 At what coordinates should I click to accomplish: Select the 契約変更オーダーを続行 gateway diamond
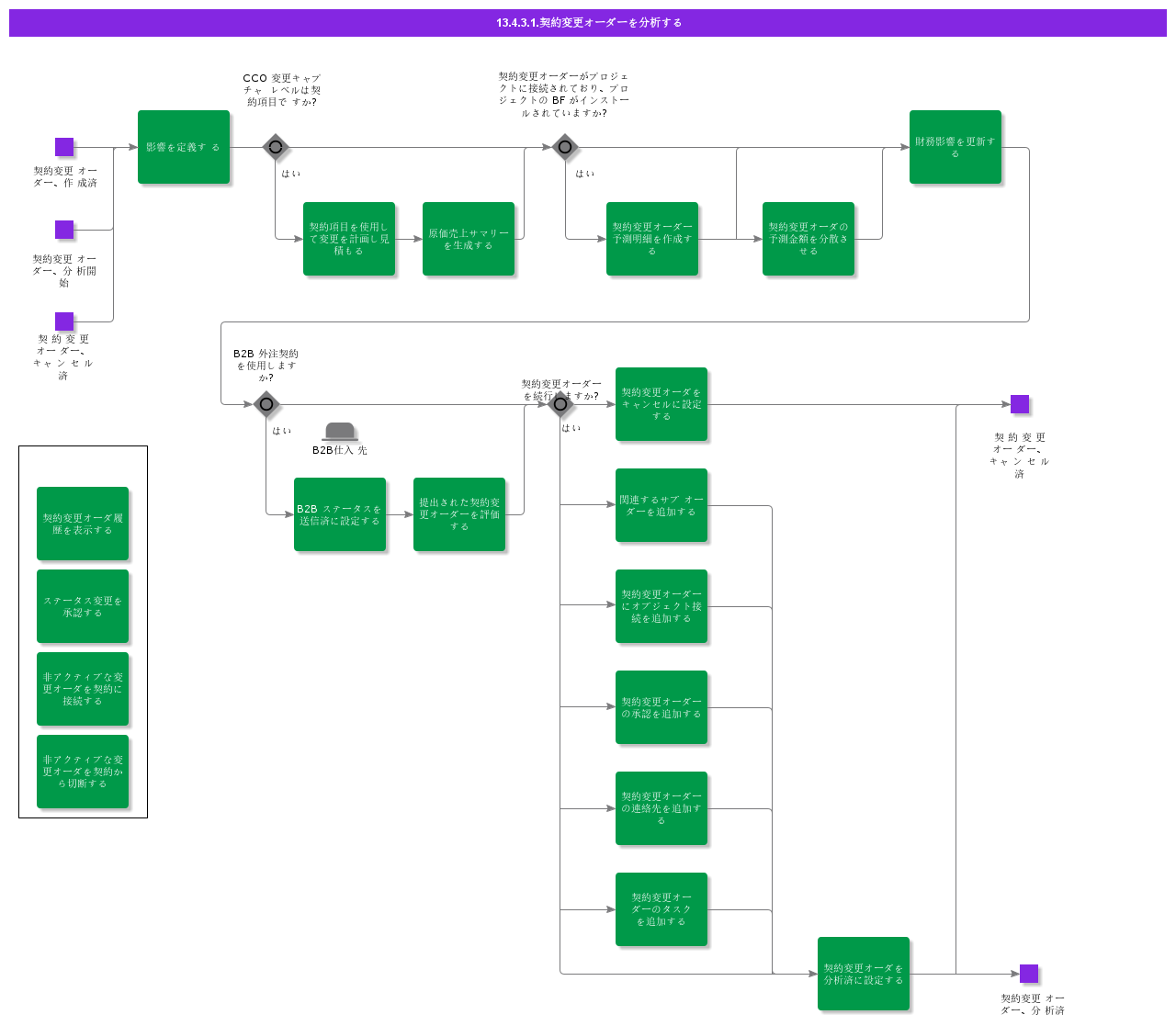click(x=560, y=404)
